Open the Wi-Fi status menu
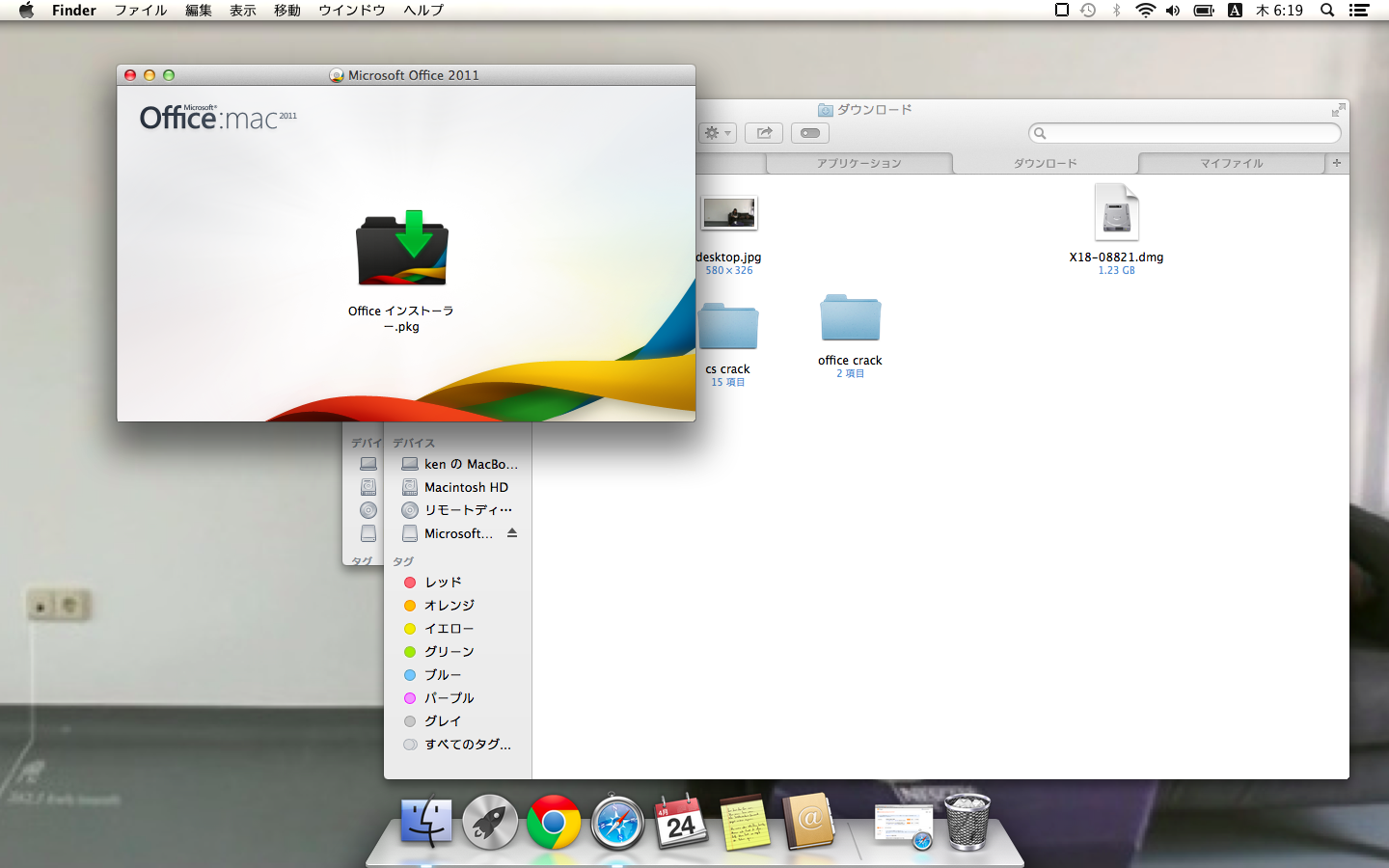 (1146, 11)
